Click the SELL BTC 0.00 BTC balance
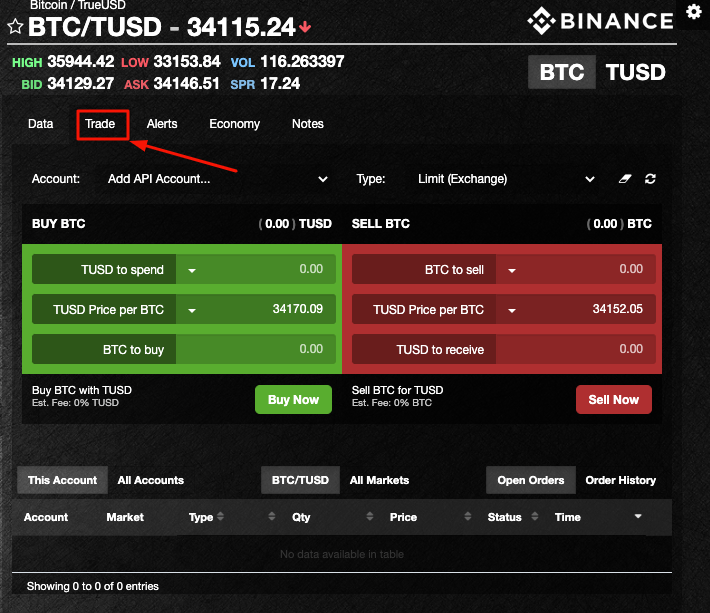This screenshot has height=613, width=710. pyautogui.click(x=619, y=224)
